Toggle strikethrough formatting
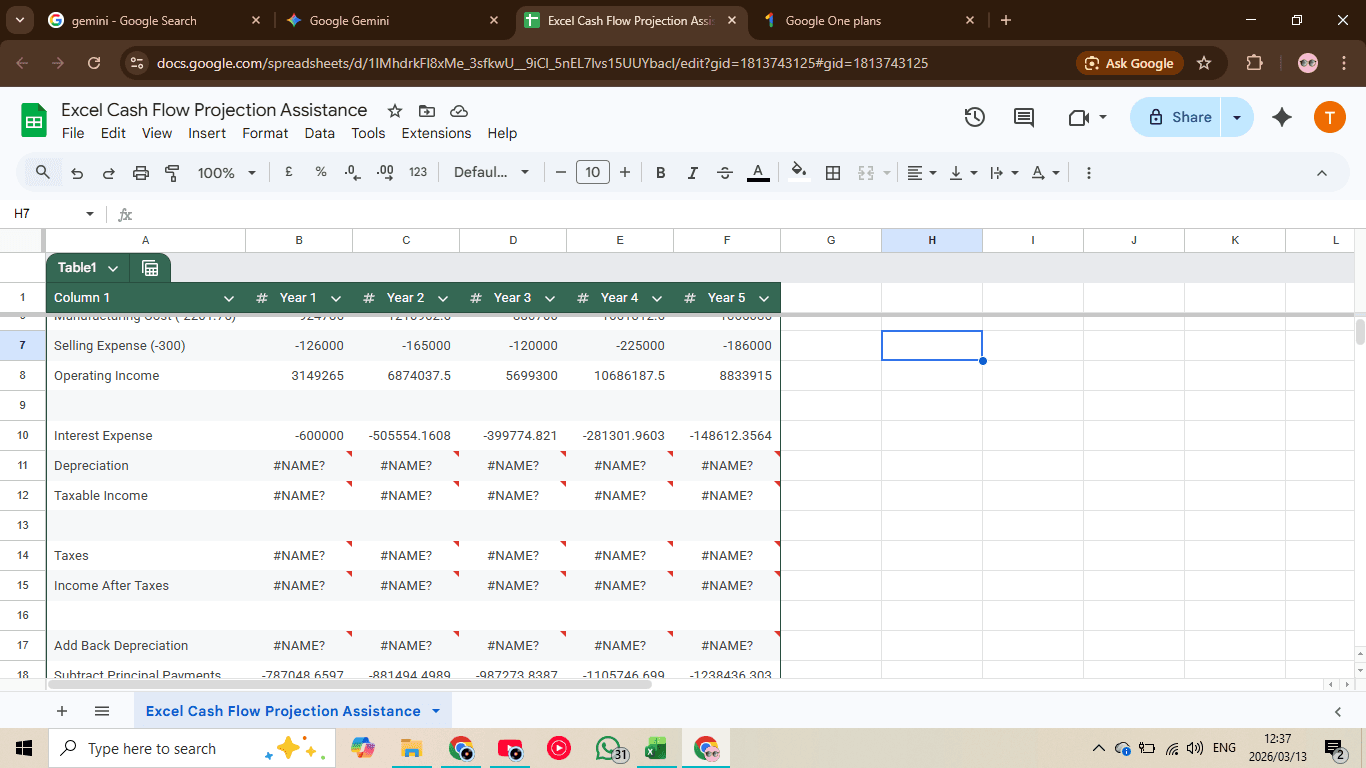Image resolution: width=1366 pixels, height=768 pixels. coord(725,173)
